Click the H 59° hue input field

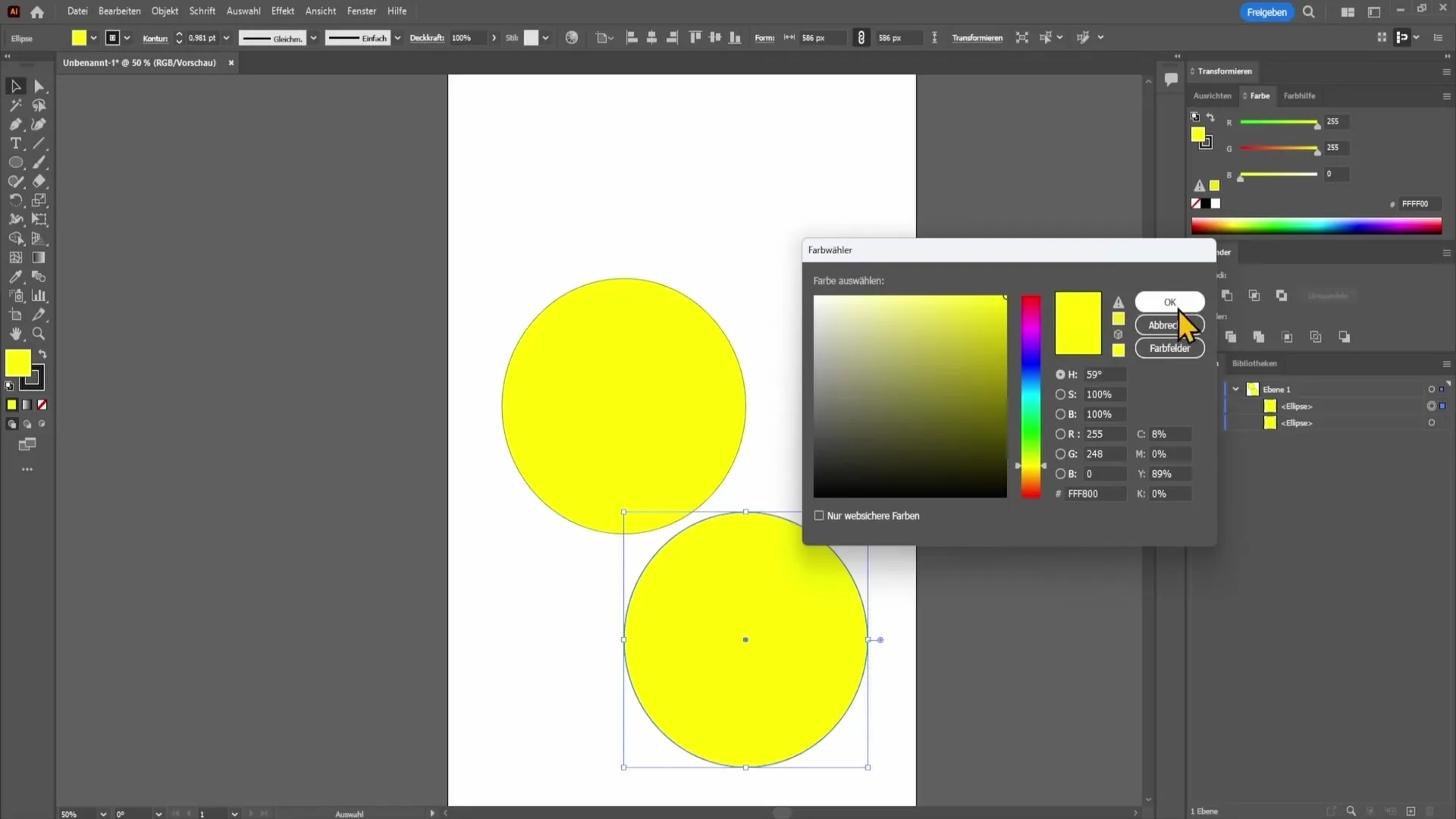pos(1104,375)
